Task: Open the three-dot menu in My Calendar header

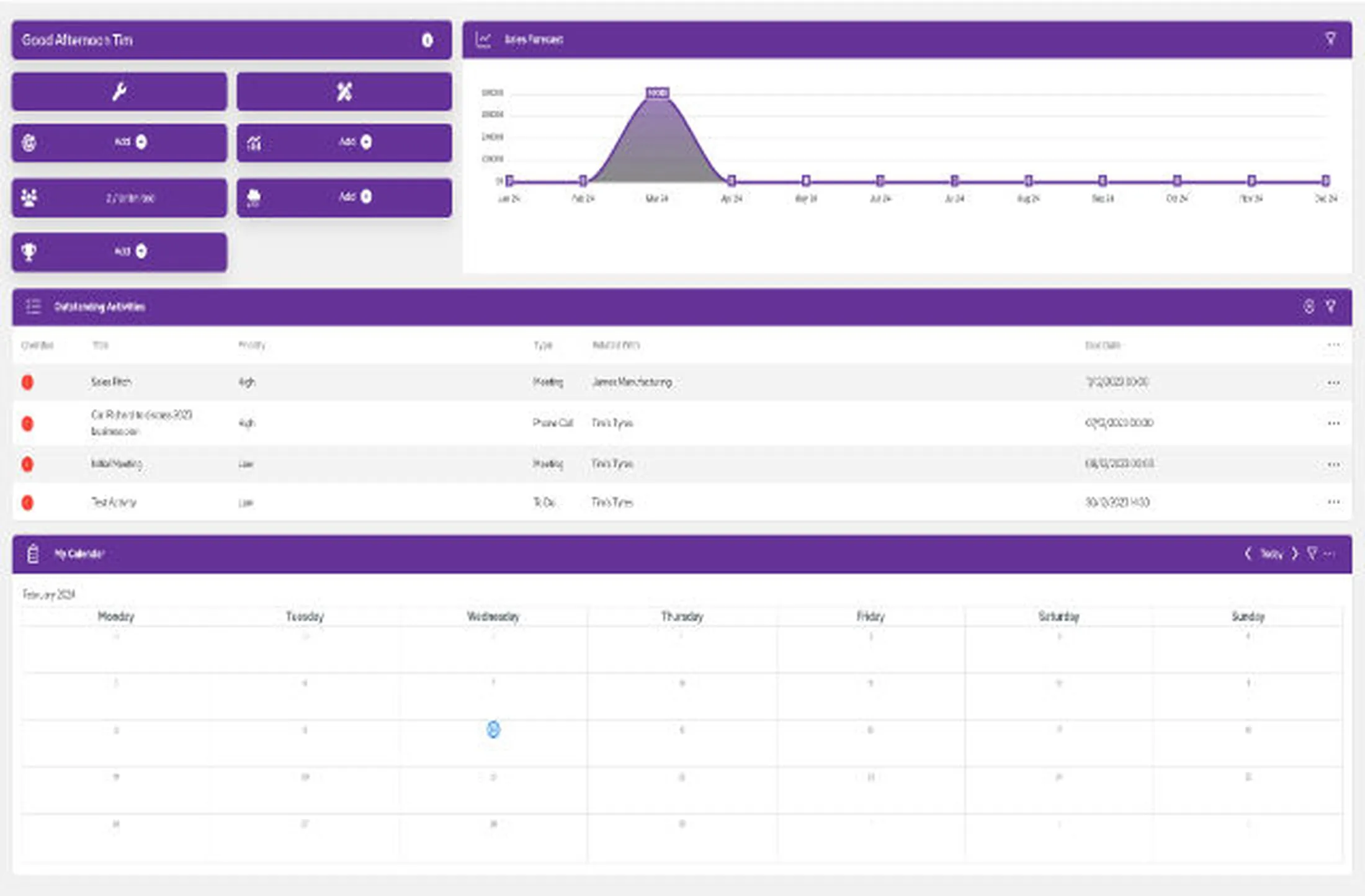Action: tap(1329, 553)
